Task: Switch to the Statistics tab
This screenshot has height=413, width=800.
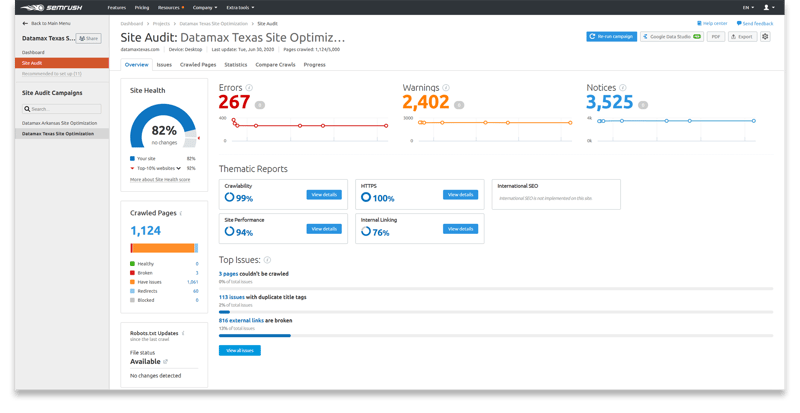Action: tap(236, 65)
